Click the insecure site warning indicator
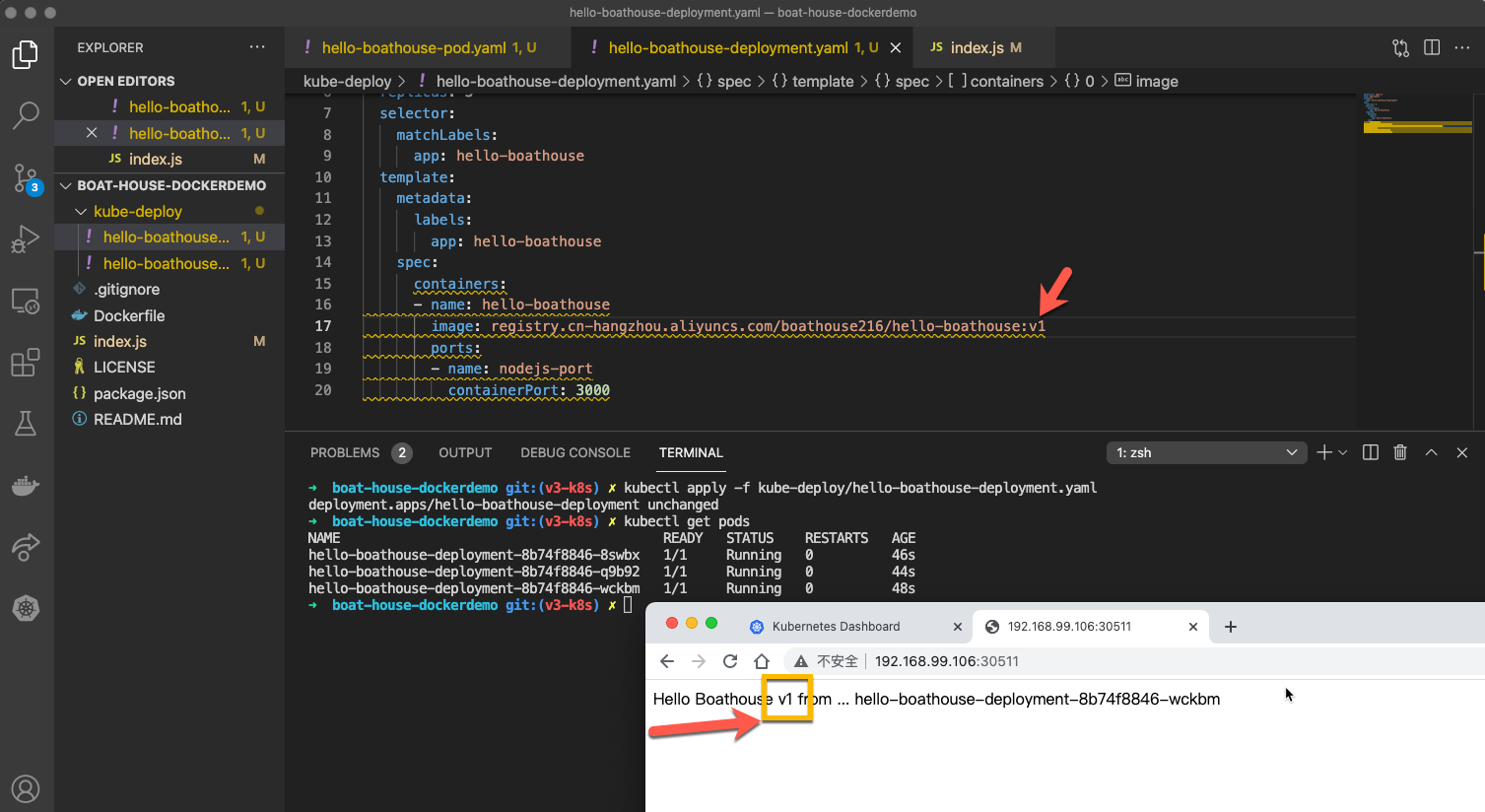The width and height of the screenshot is (1485, 812). (826, 661)
